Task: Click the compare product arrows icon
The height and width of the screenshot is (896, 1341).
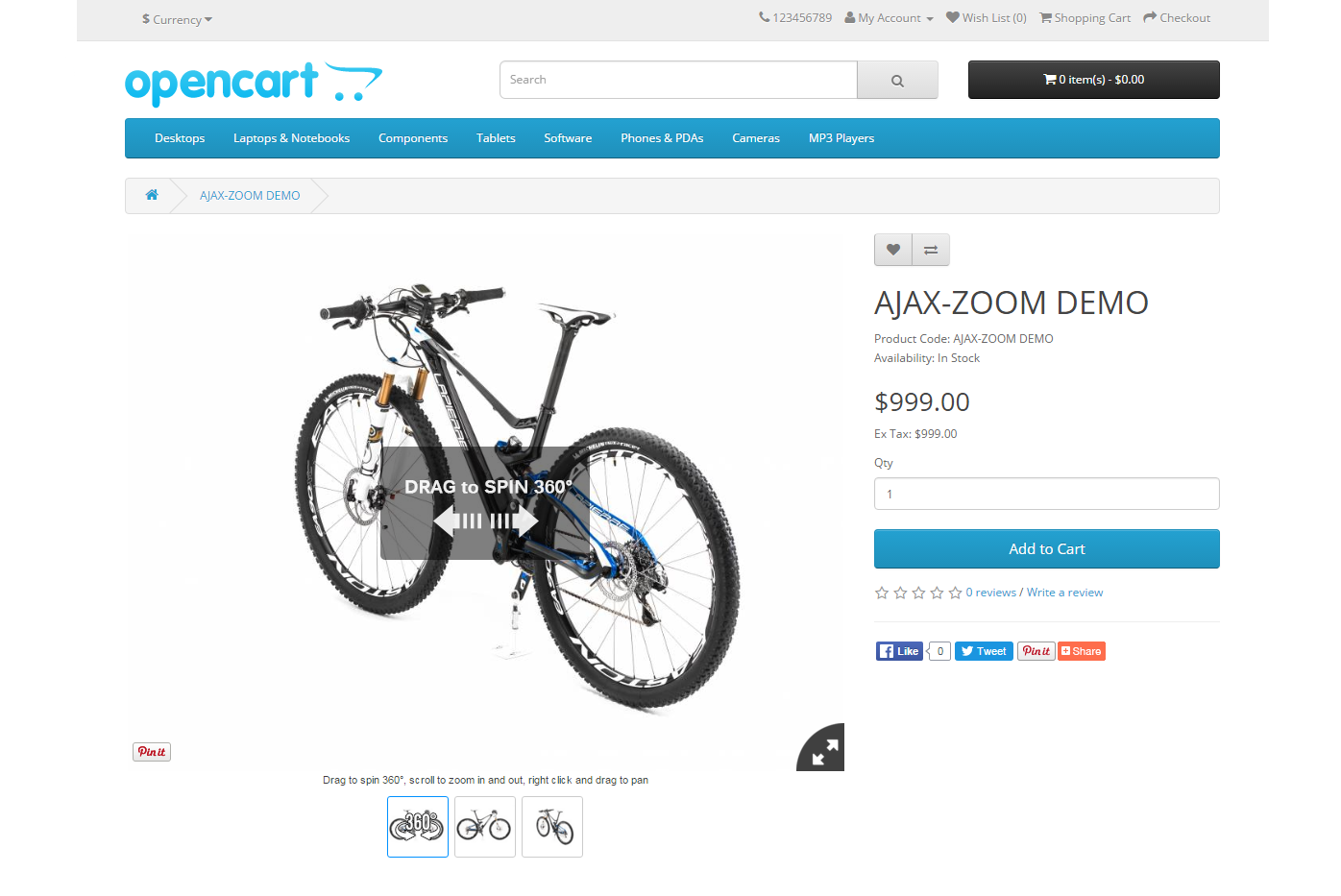Action: pos(931,250)
